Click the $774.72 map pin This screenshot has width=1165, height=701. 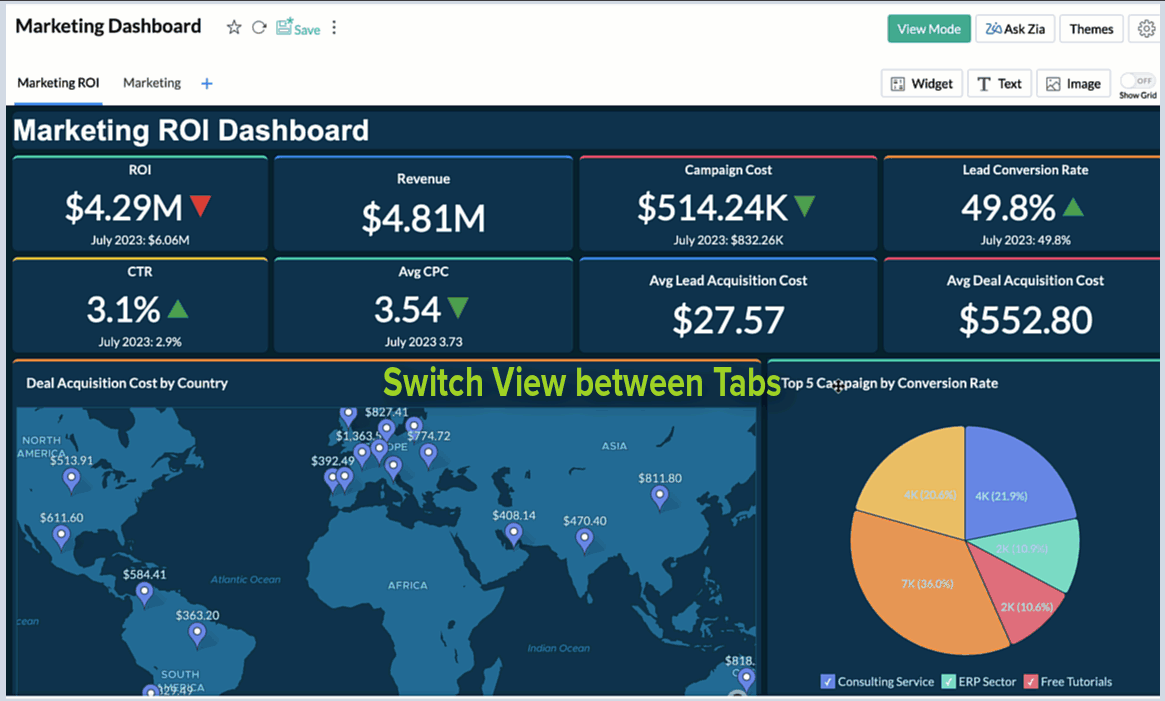click(x=428, y=454)
